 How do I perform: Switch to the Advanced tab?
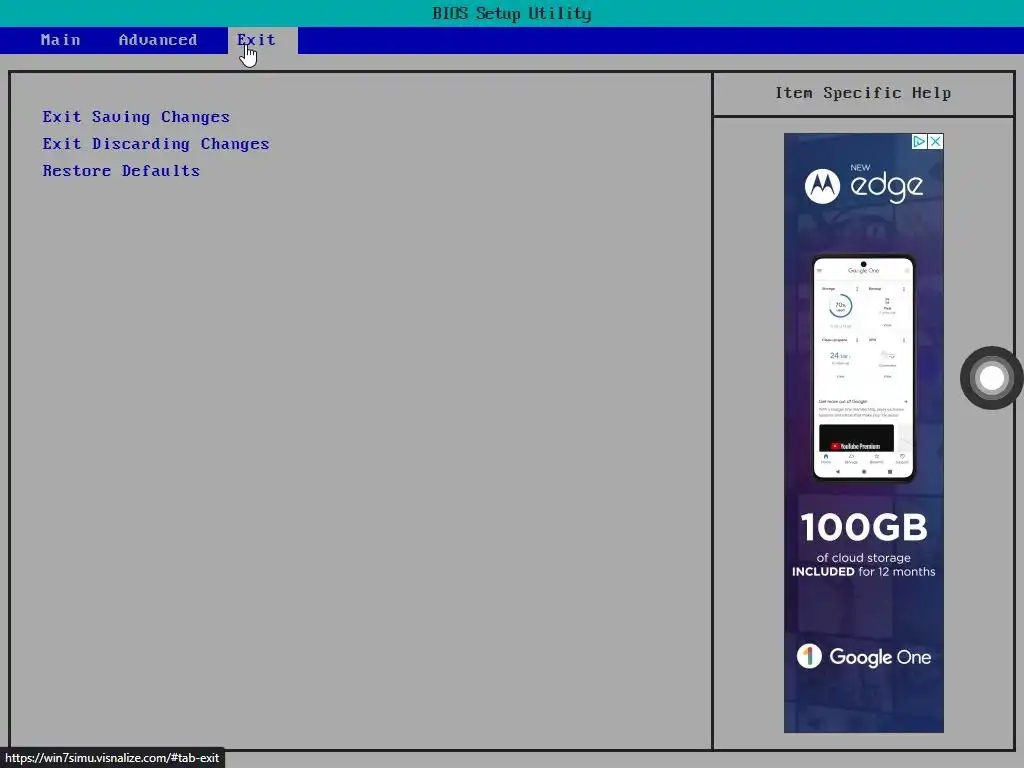pos(157,40)
